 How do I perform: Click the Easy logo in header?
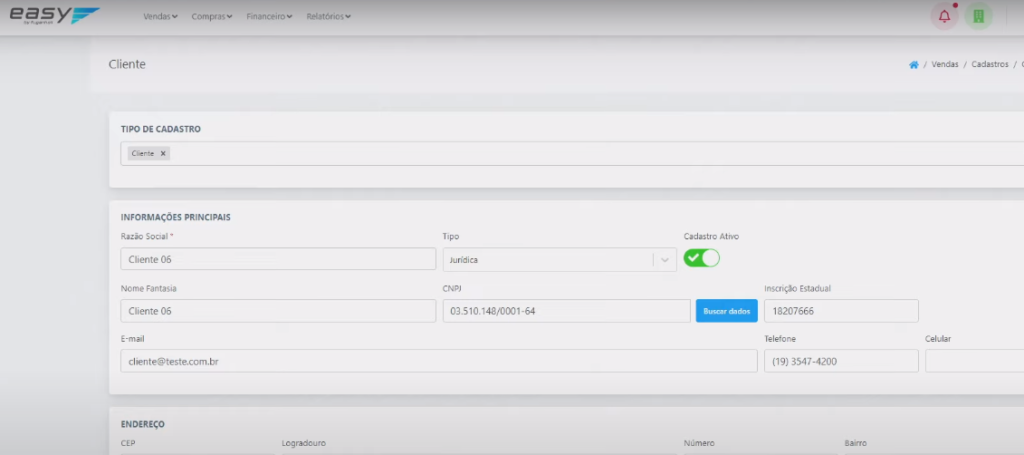coord(54,16)
